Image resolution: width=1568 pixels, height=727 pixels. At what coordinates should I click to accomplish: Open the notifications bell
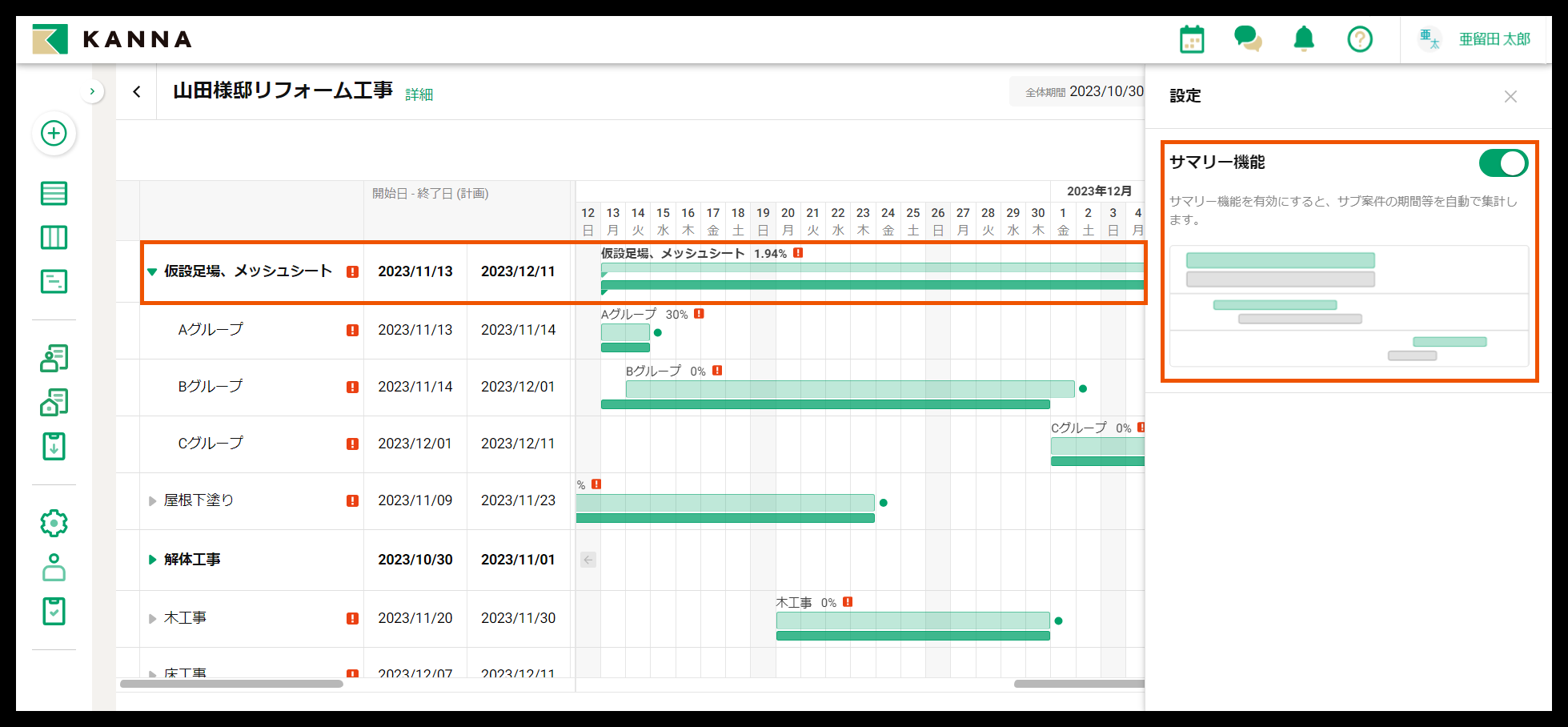coord(1304,38)
